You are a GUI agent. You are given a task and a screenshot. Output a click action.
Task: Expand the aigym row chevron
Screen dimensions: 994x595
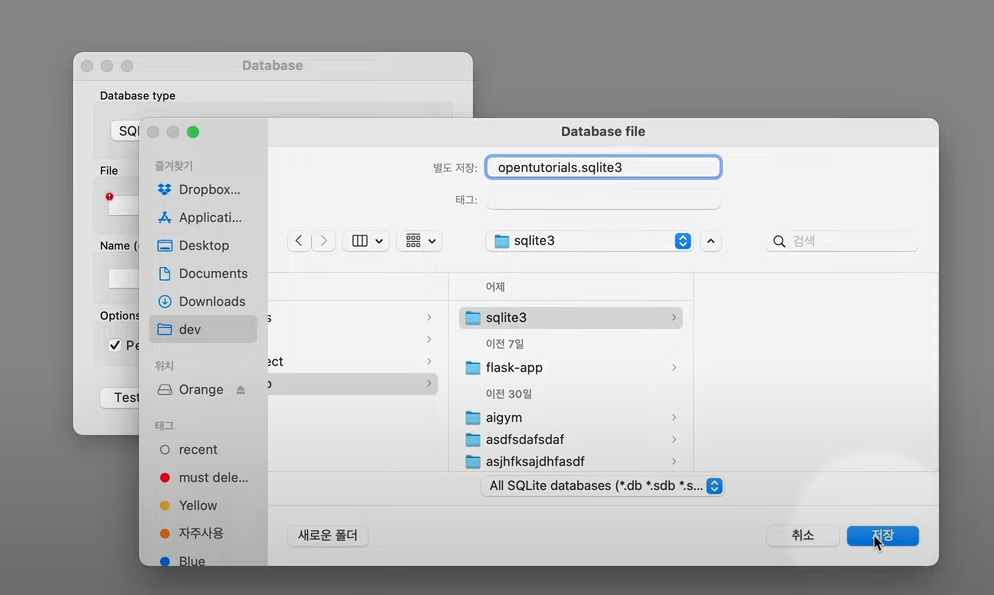674,418
